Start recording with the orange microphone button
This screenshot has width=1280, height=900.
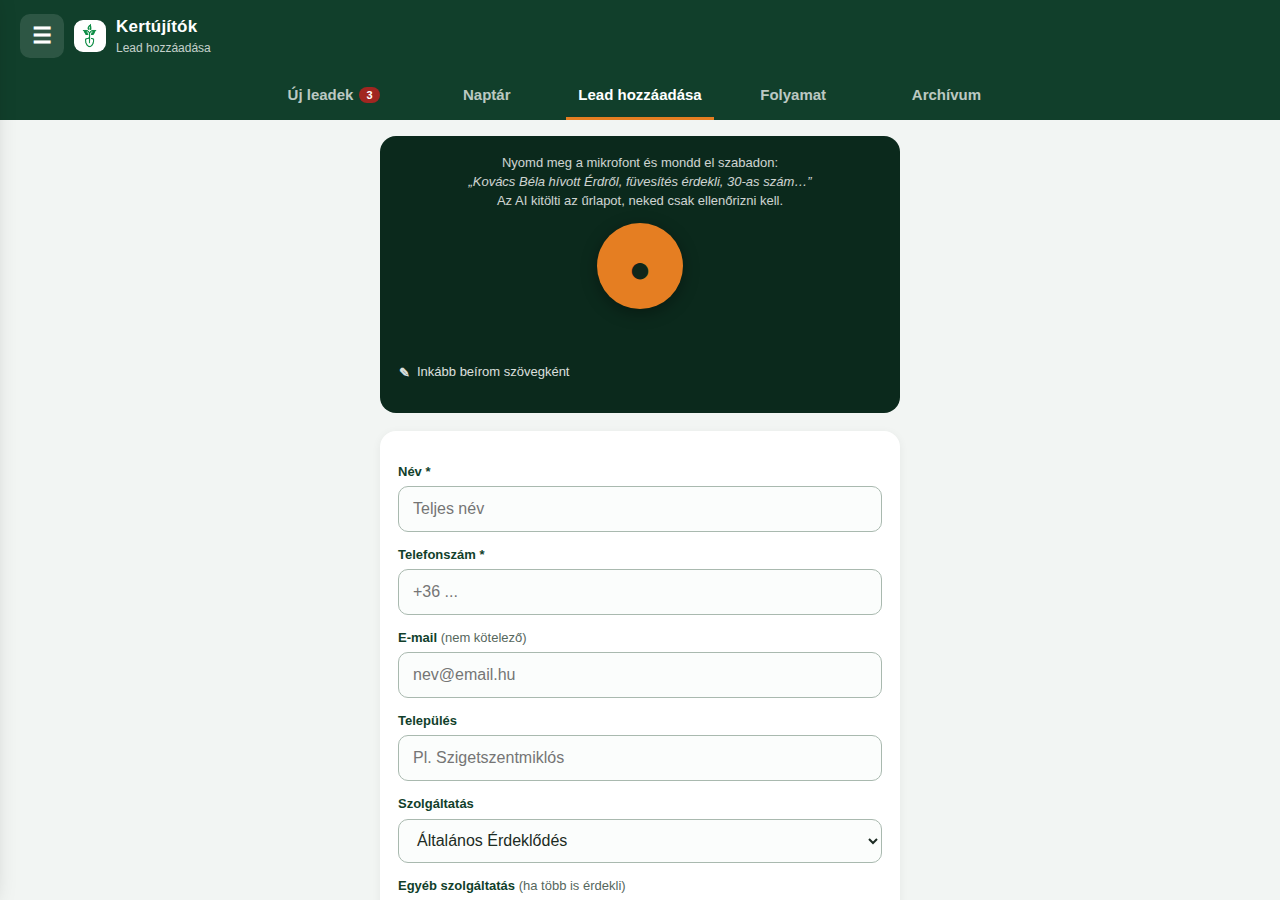640,266
